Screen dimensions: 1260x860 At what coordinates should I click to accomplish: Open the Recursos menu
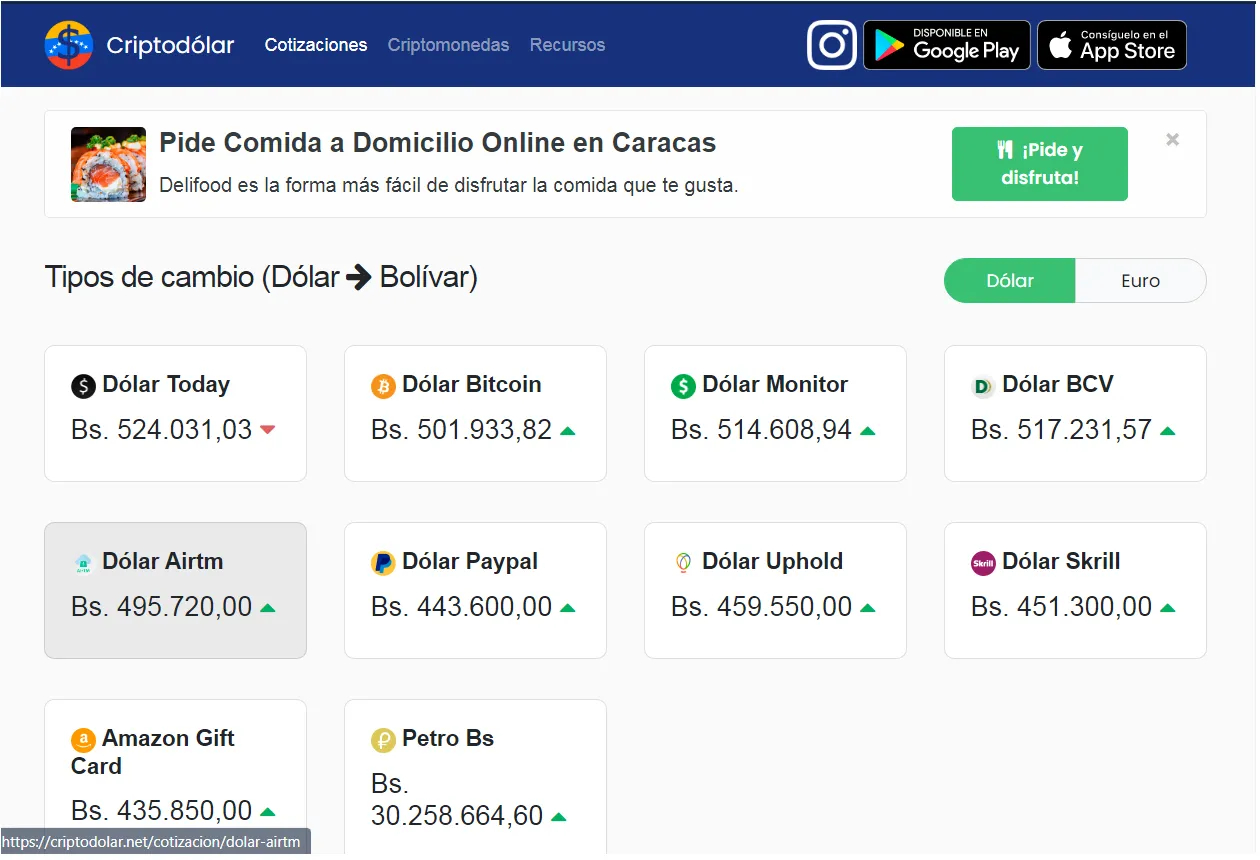click(x=567, y=45)
